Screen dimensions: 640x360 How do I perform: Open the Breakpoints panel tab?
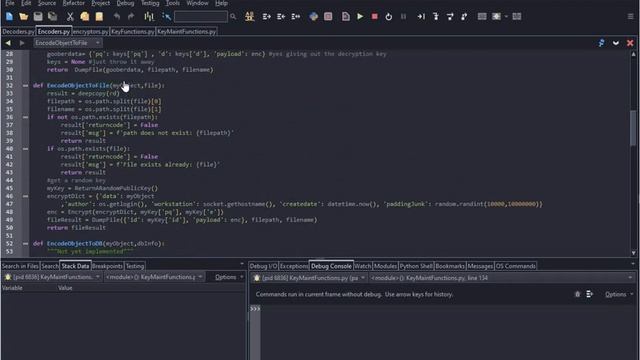click(107, 266)
